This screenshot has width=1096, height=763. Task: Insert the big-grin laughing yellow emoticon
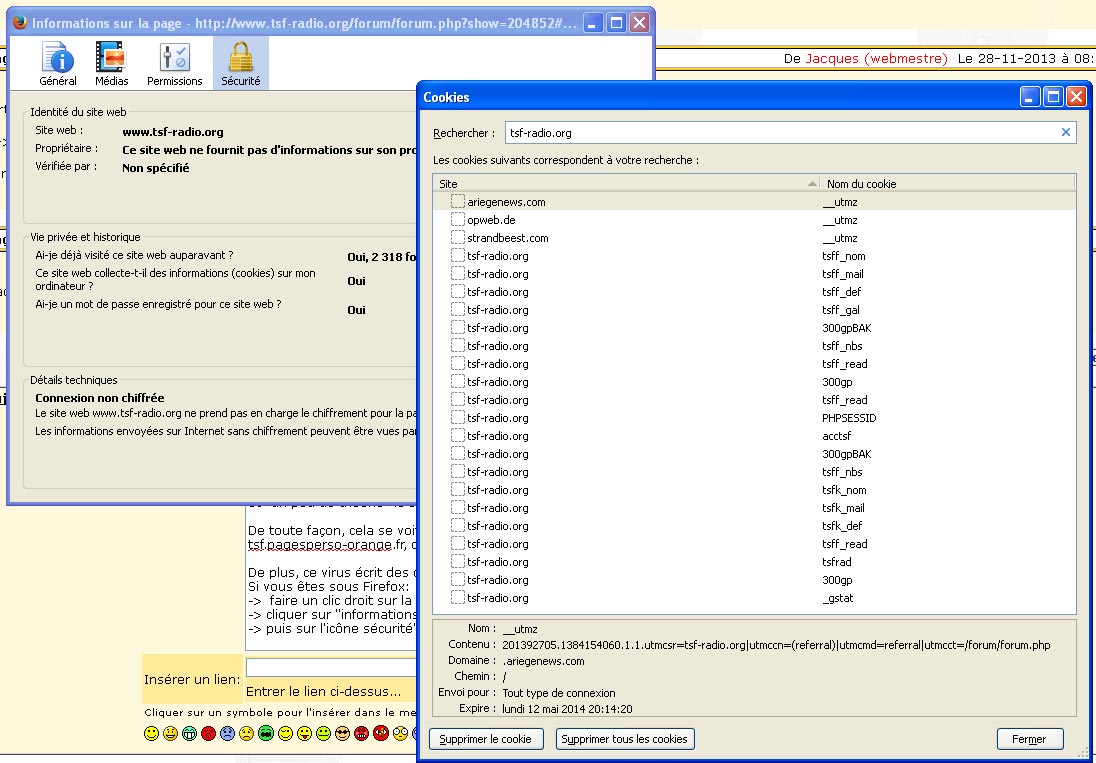[170, 734]
